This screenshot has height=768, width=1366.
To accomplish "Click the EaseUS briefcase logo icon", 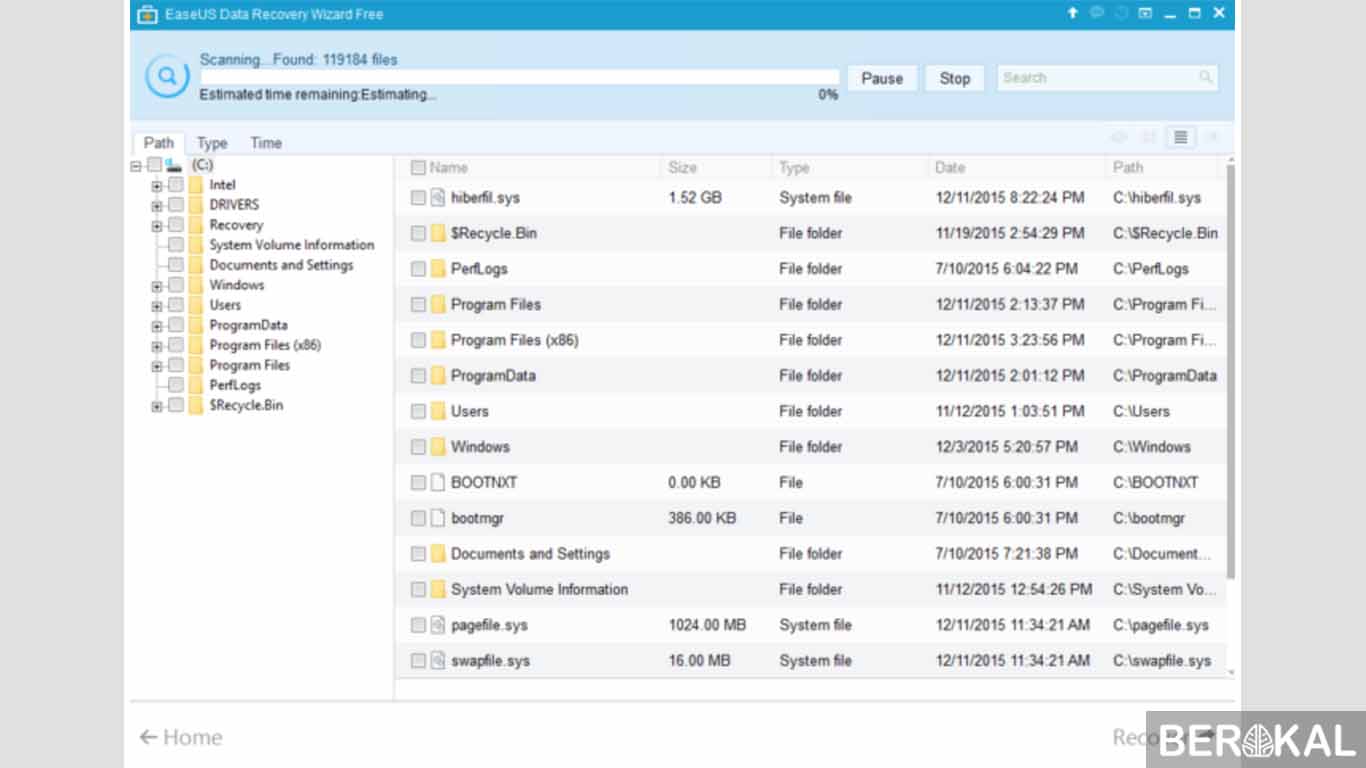I will pos(148,14).
